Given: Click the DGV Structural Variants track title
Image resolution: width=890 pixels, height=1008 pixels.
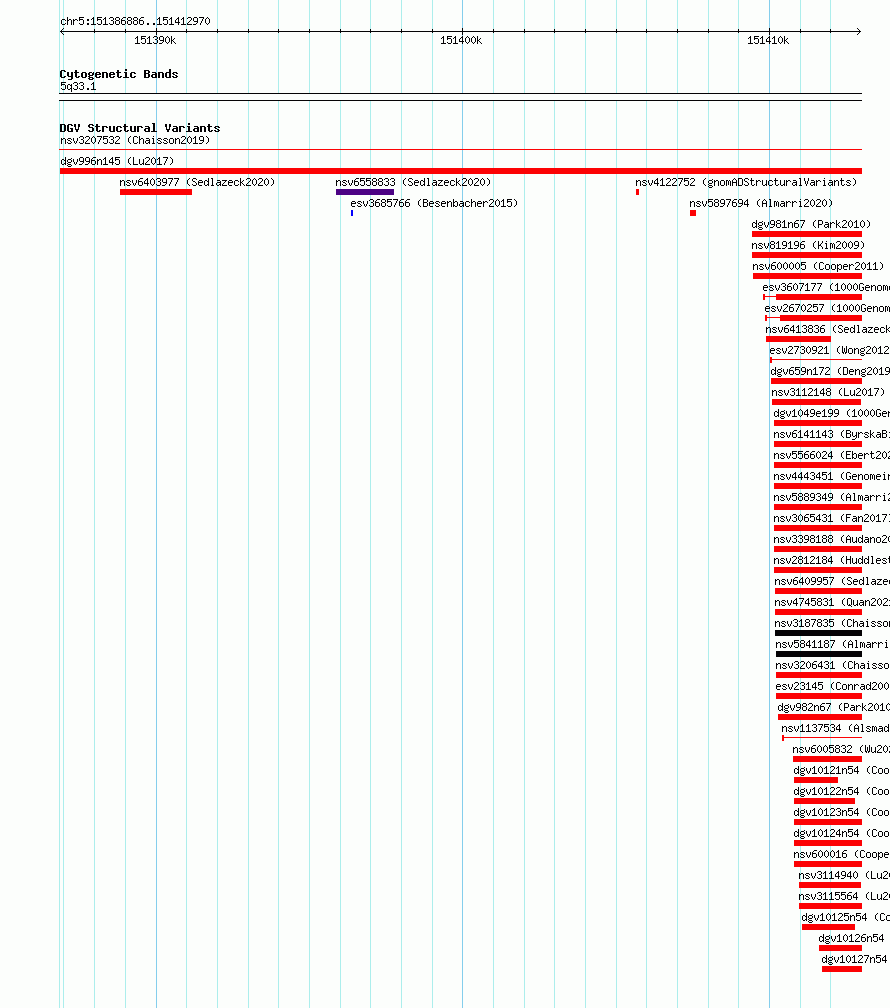Looking at the screenshot, I should point(140,128).
